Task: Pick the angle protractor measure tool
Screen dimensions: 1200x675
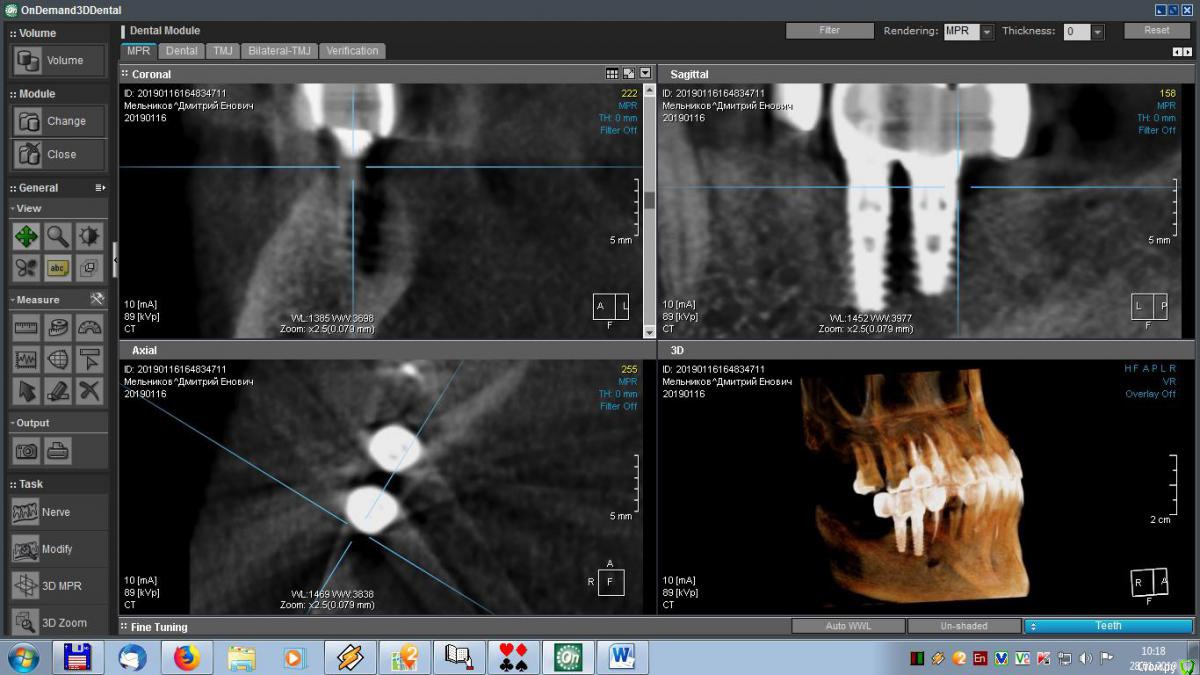Action: pos(90,327)
